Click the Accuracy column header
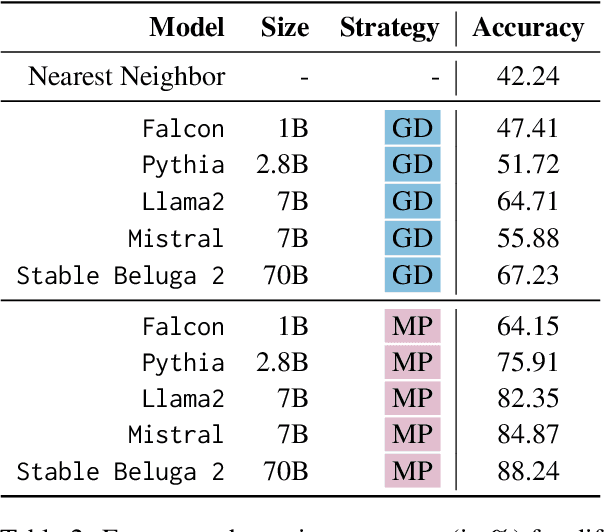The width and height of the screenshot is (604, 532). click(528, 27)
